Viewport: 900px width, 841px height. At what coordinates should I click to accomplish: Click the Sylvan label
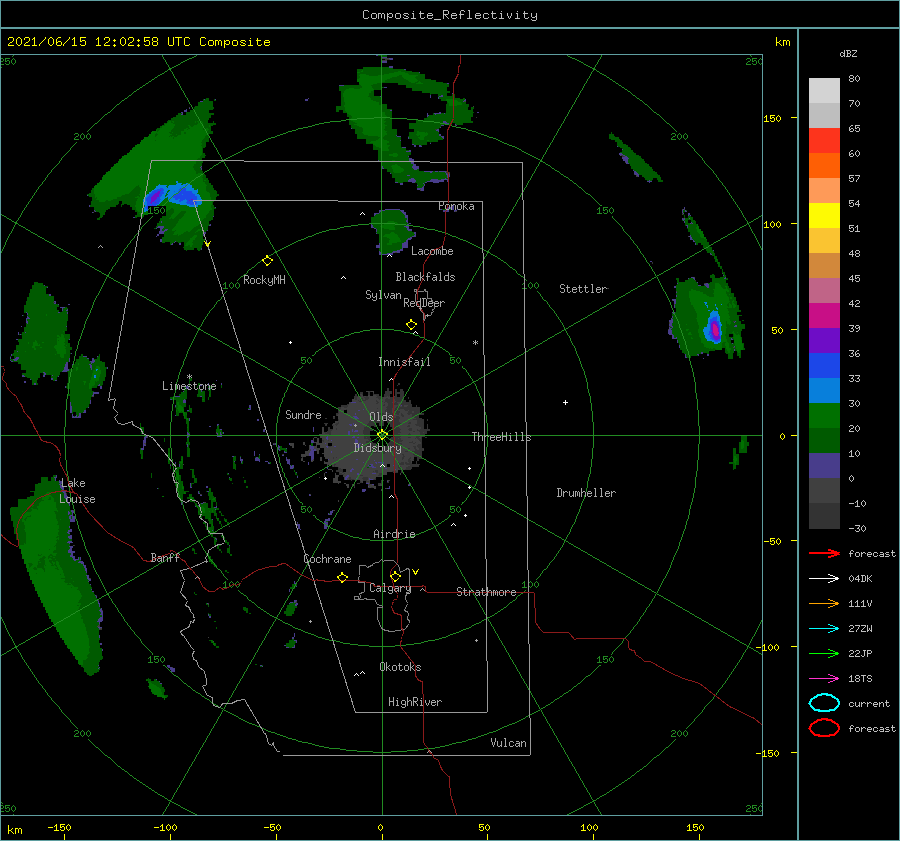(383, 295)
